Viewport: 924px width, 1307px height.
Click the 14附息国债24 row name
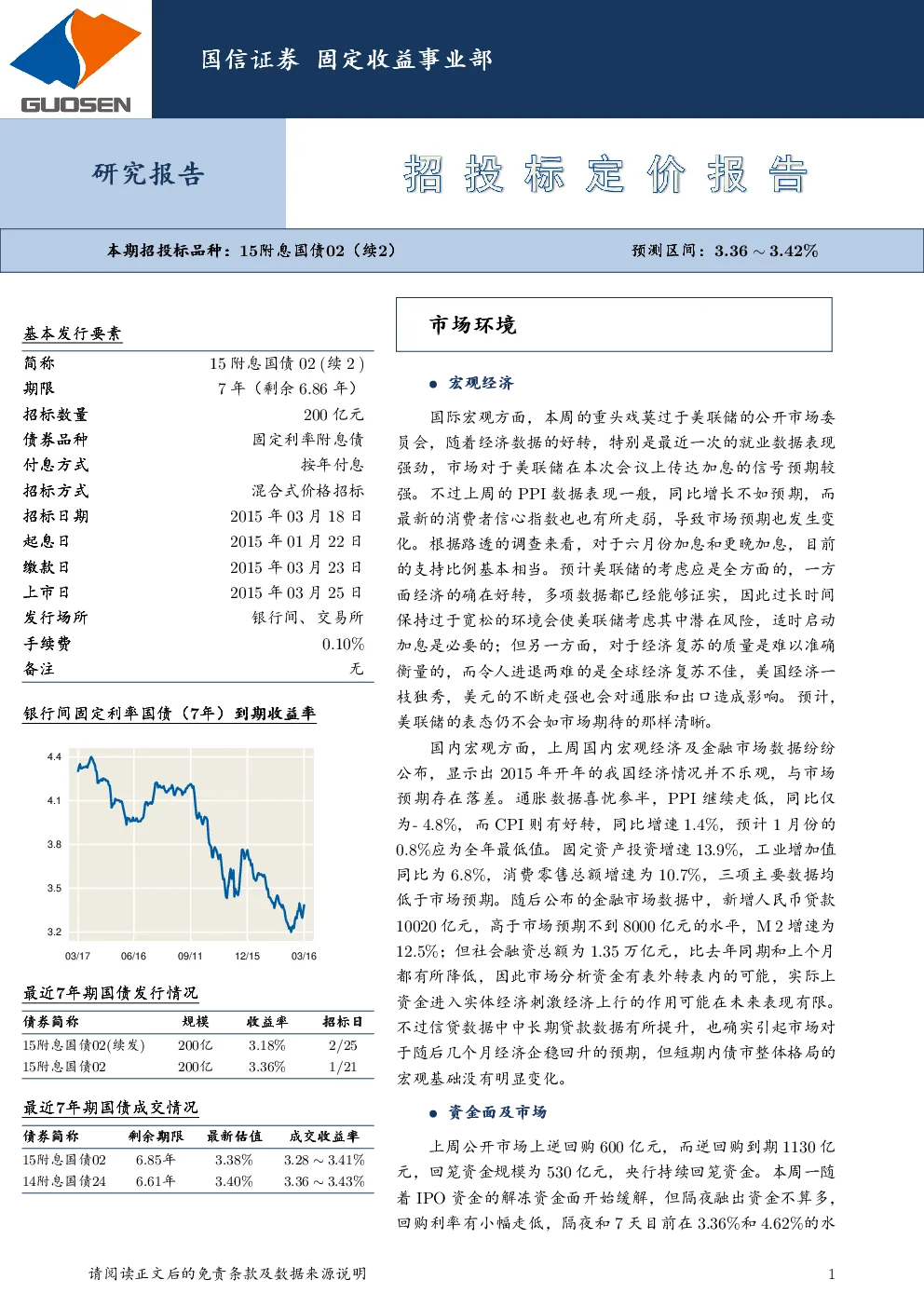[x=65, y=1181]
